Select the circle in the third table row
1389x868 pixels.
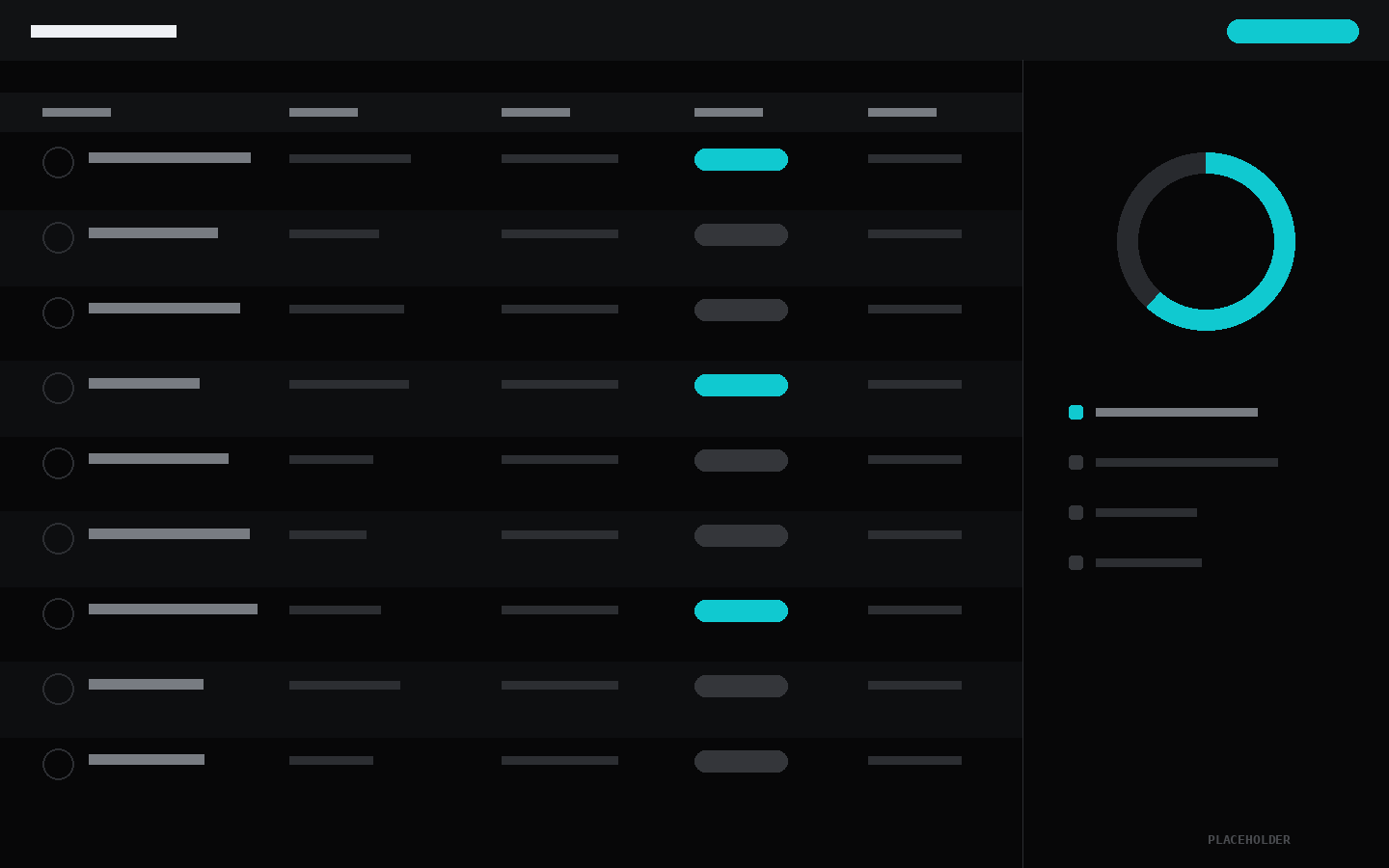tap(58, 312)
